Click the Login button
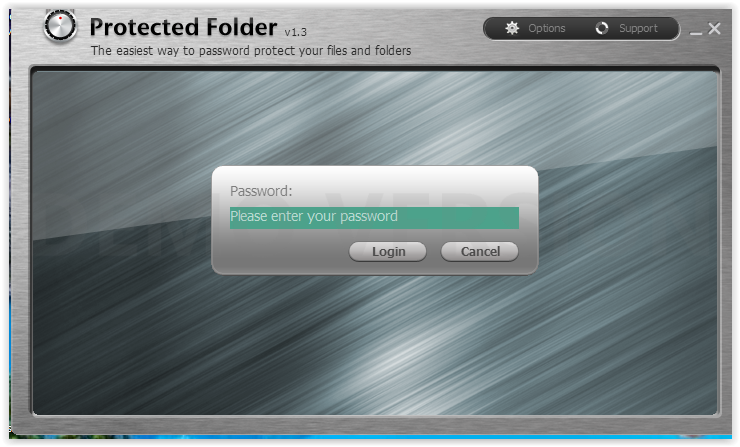 click(x=388, y=252)
